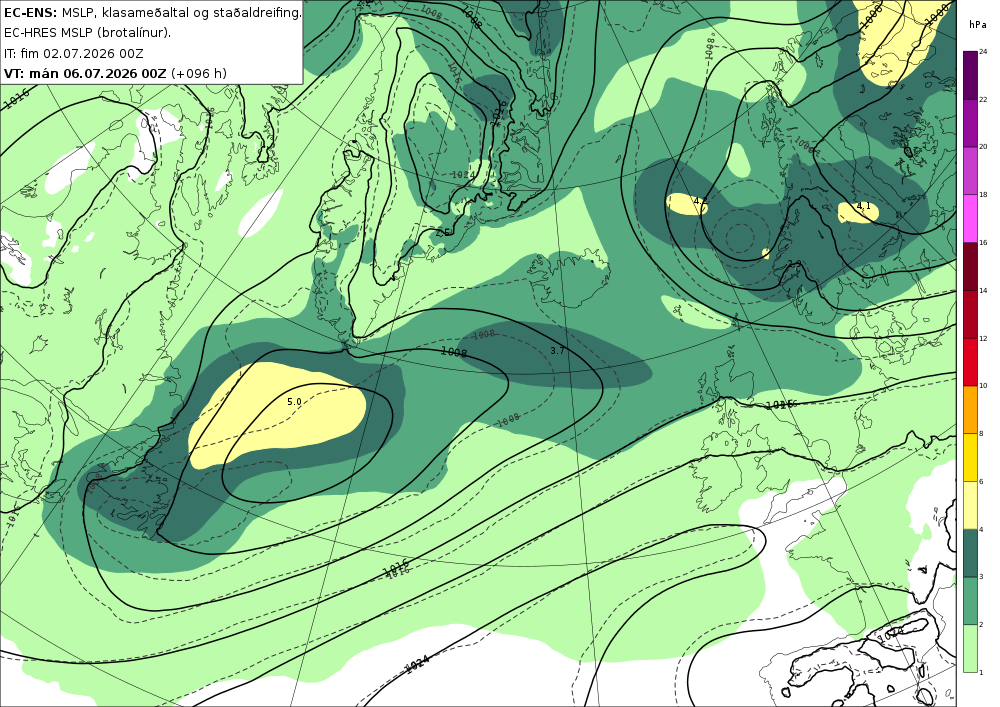
Task: Click the 3.7 spread value label
Action: coord(557,351)
